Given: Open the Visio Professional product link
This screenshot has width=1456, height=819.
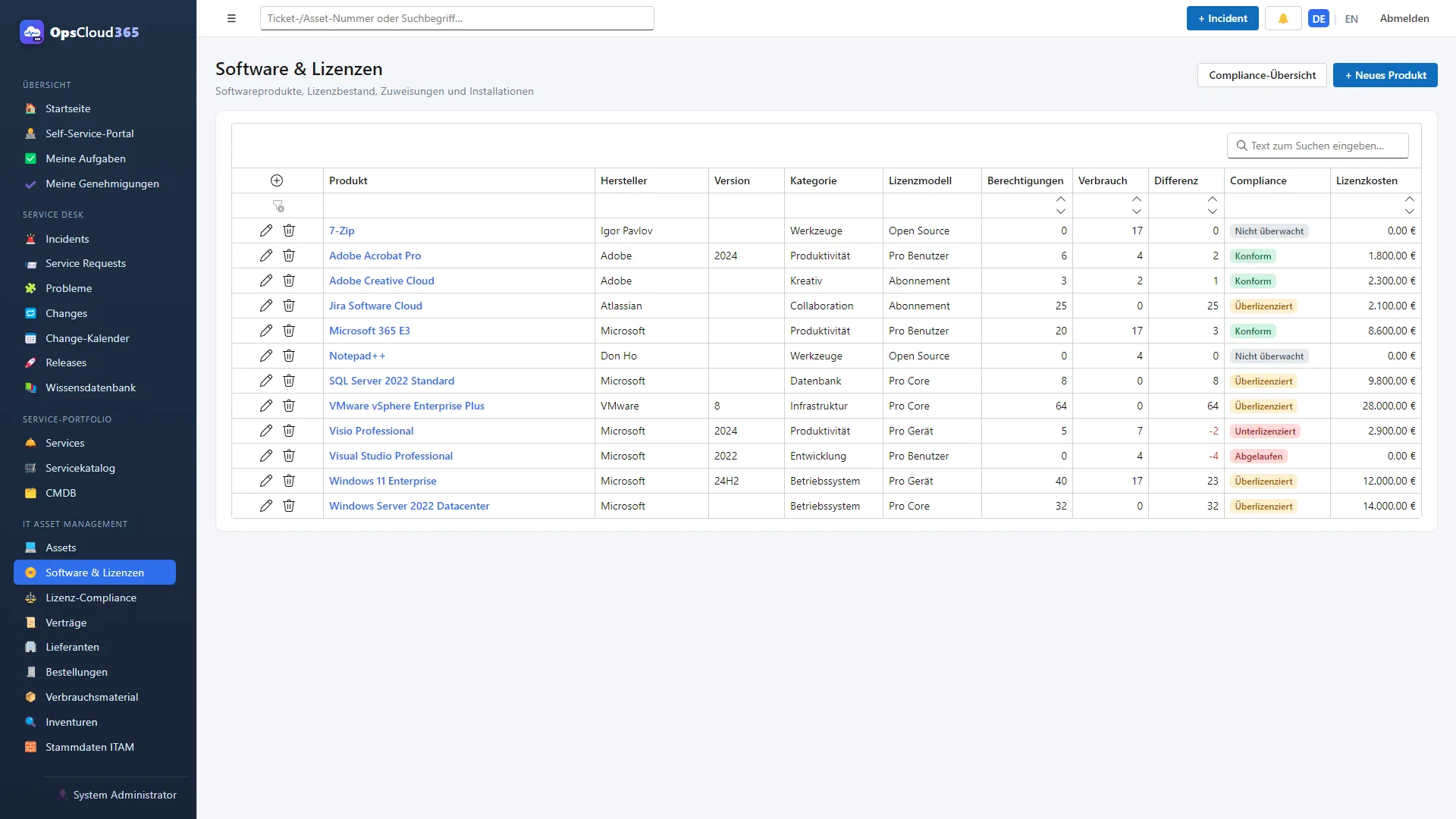Looking at the screenshot, I should (371, 431).
